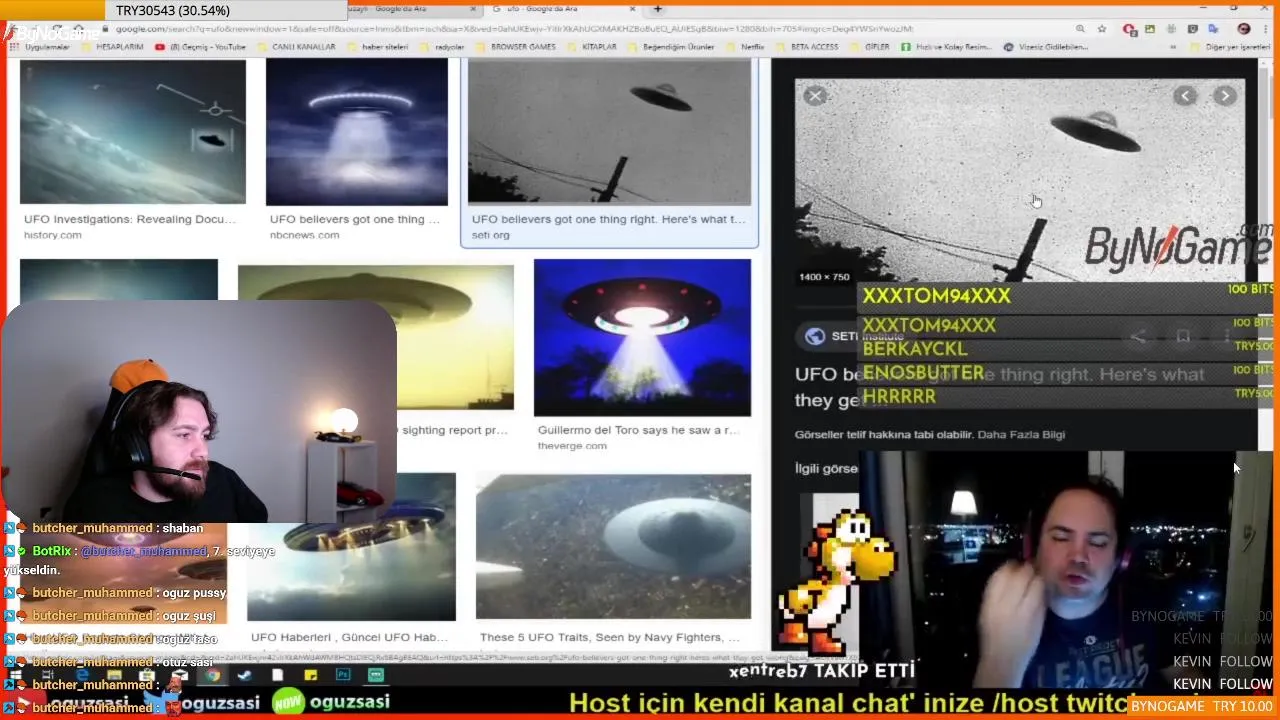Open the nbcnews.com glowing UFO thumbnail
This screenshot has height=720, width=1280.
tap(357, 131)
